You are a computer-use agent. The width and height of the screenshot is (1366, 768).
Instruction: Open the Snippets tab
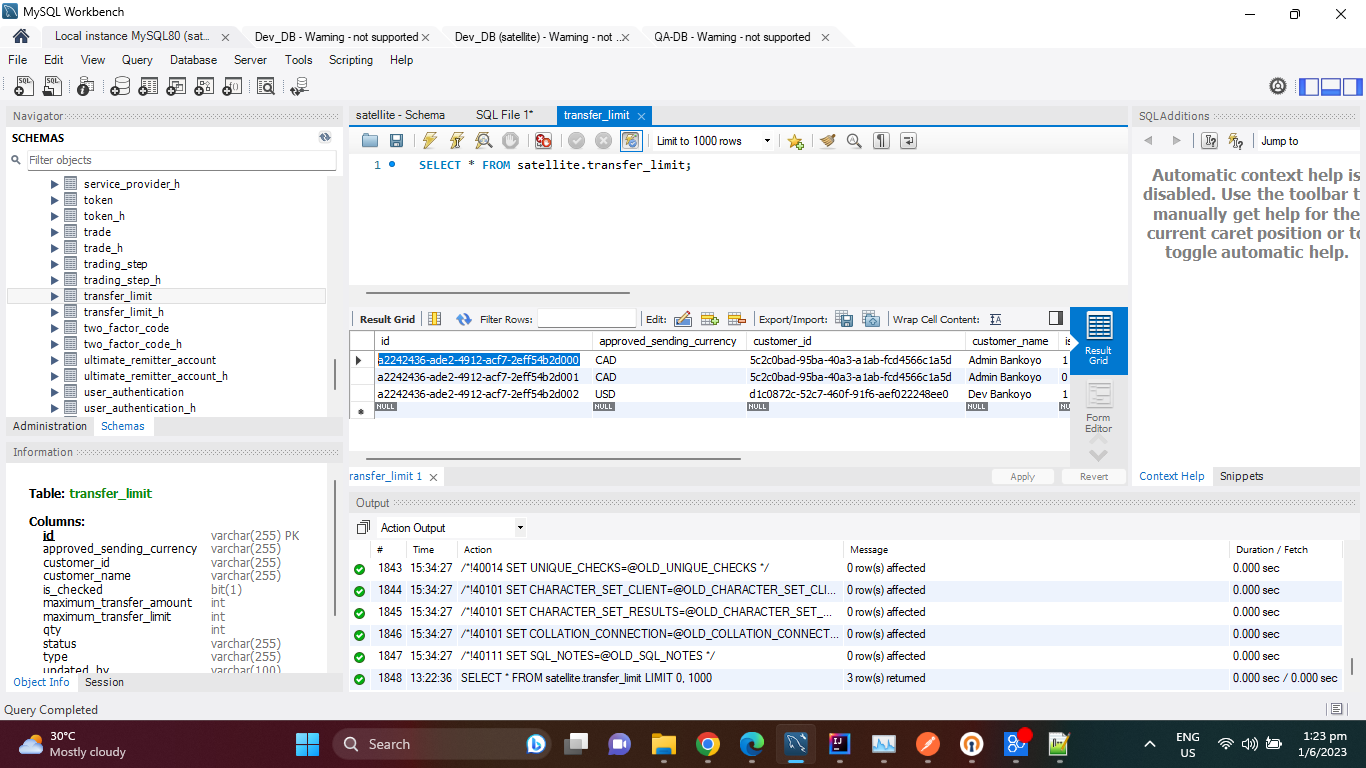1241,476
